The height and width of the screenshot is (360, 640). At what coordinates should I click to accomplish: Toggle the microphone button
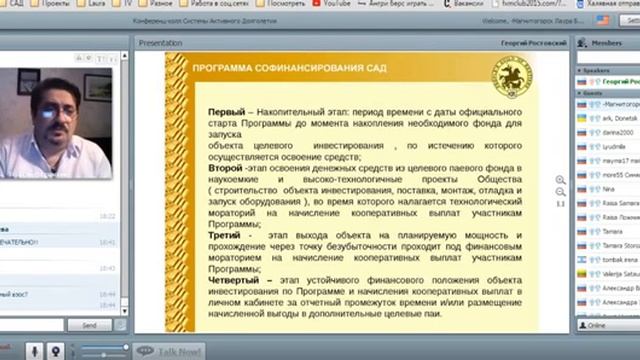click(35, 351)
